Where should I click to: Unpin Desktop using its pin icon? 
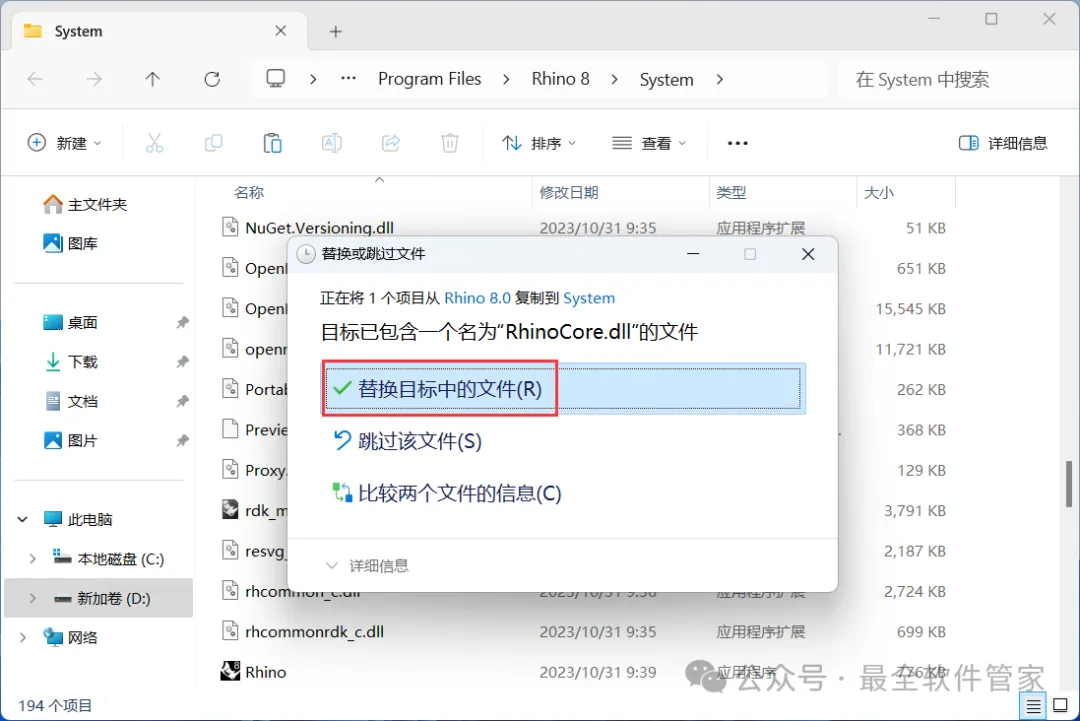point(182,322)
